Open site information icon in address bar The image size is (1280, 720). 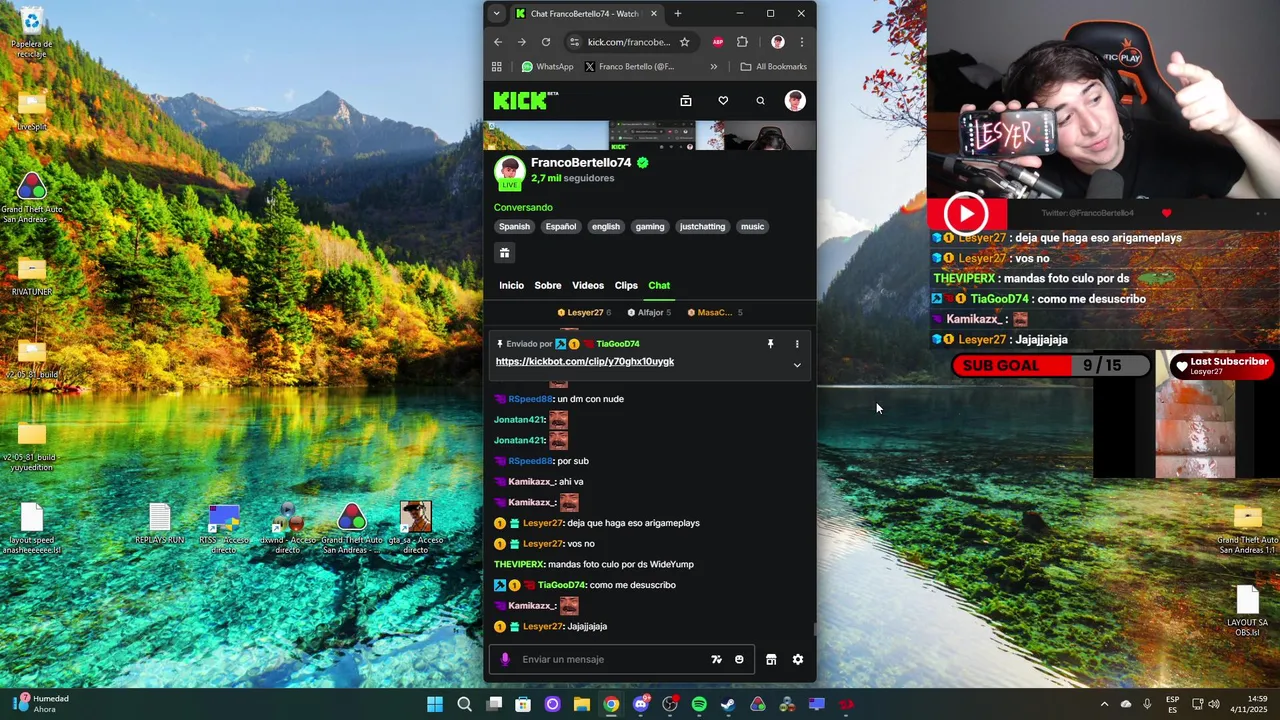pyautogui.click(x=574, y=42)
